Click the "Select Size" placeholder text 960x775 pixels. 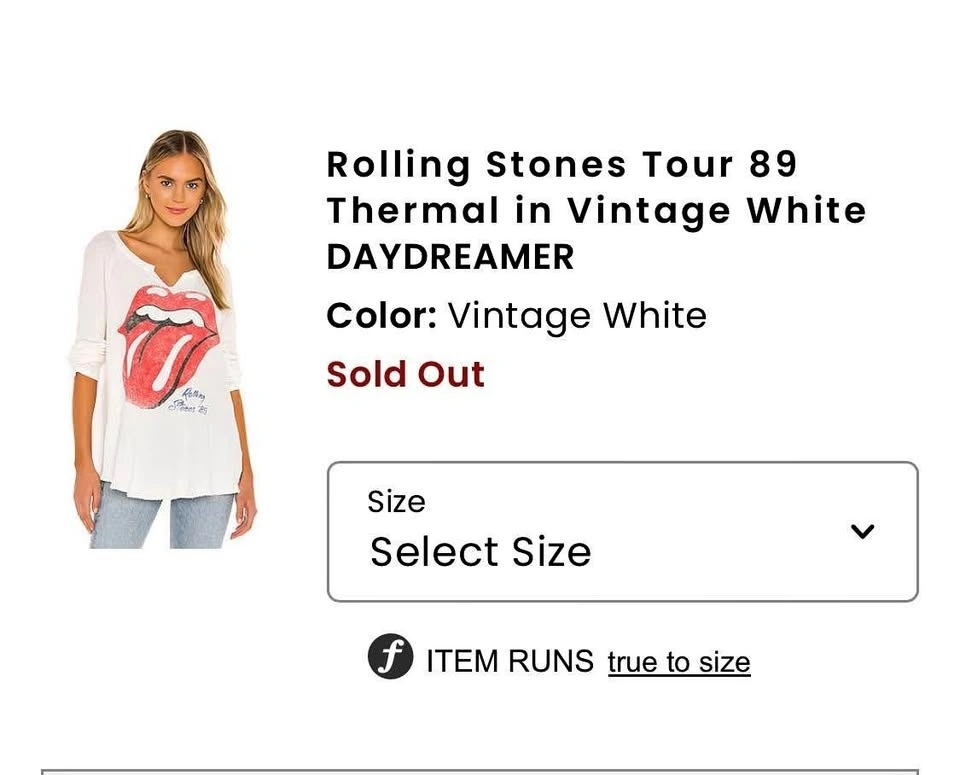coord(480,551)
